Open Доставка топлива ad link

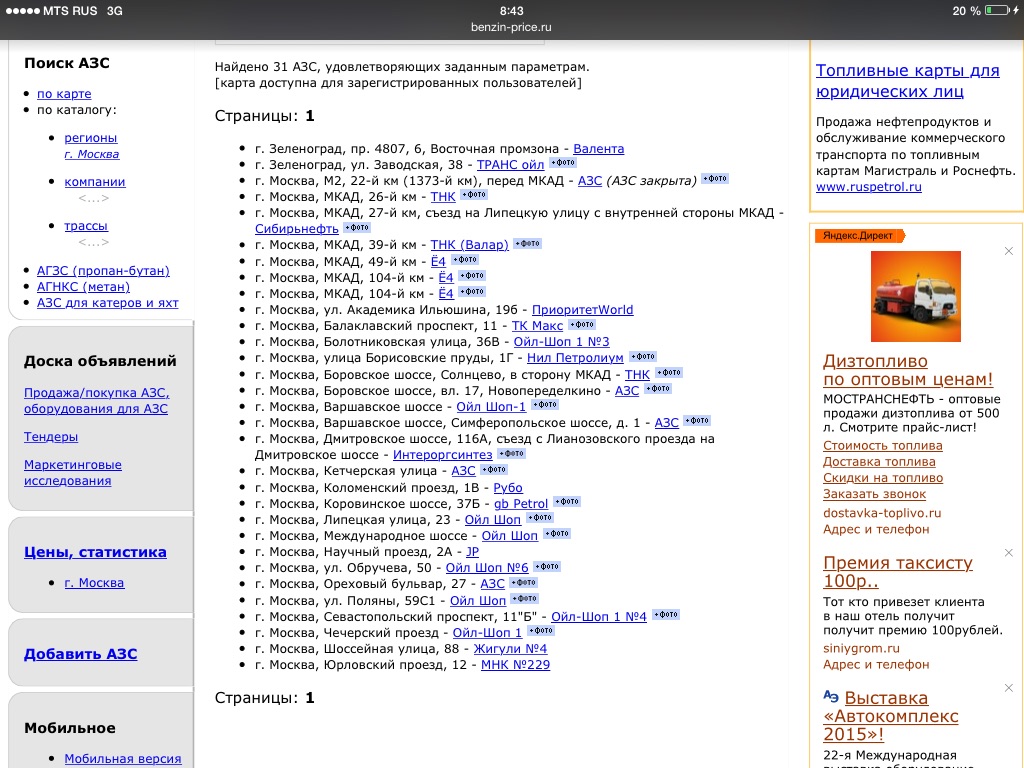(879, 462)
